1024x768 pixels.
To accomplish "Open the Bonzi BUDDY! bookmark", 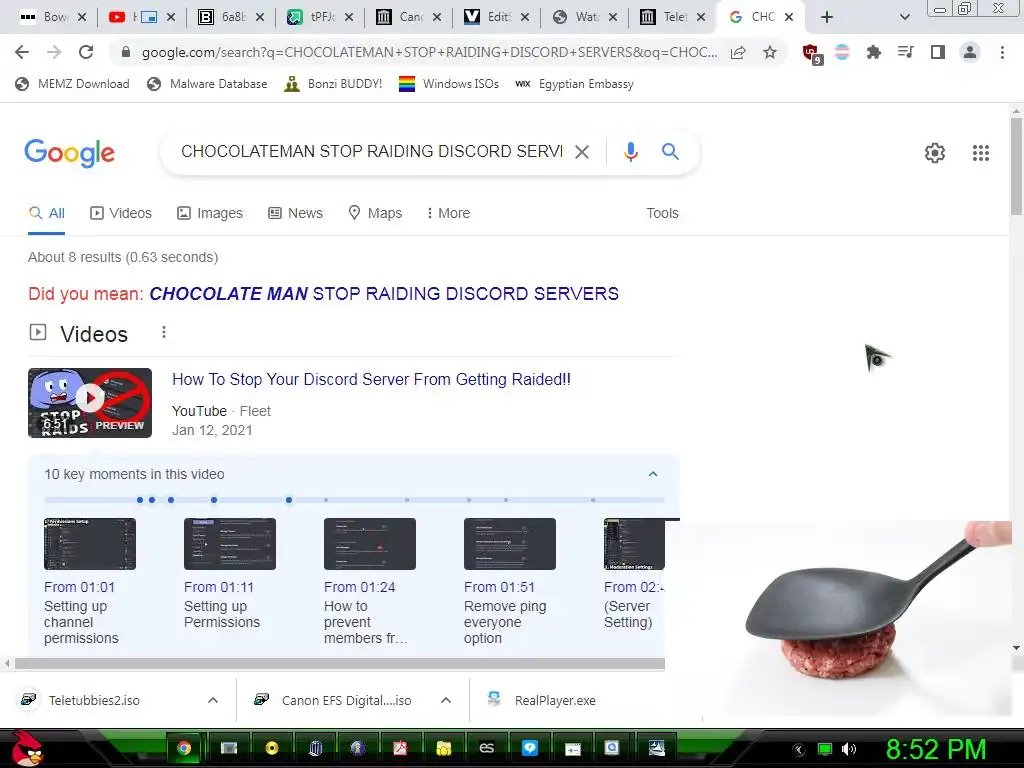I will [x=333, y=84].
